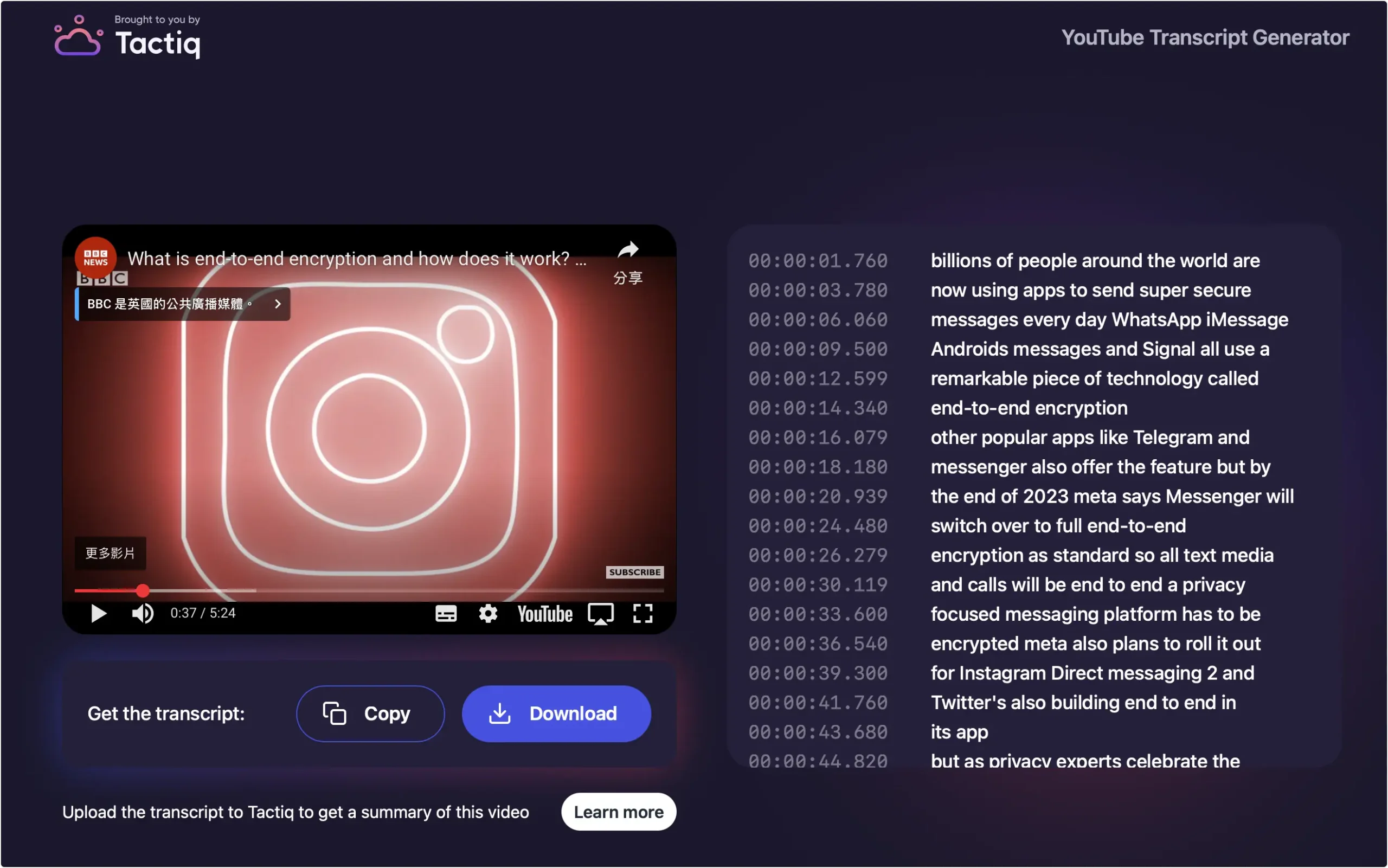Click the video time display 0:37 / 5:24
1388x868 pixels.
point(203,613)
